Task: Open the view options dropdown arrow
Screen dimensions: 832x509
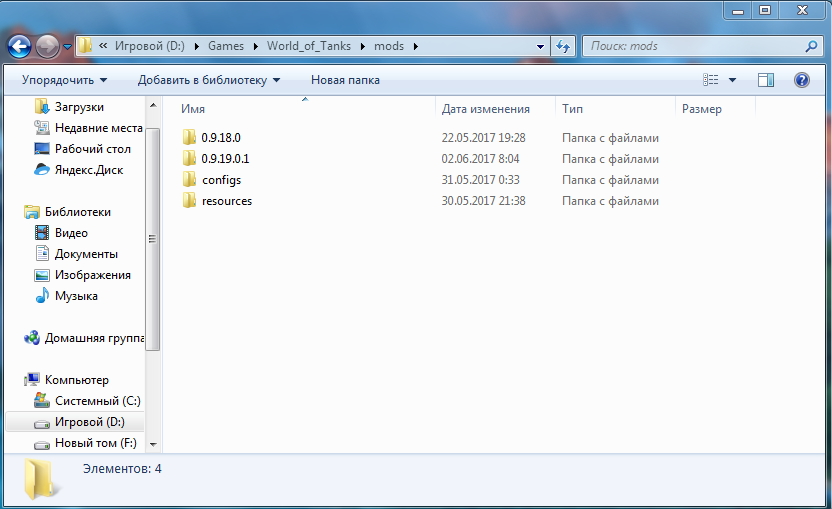Action: 732,80
